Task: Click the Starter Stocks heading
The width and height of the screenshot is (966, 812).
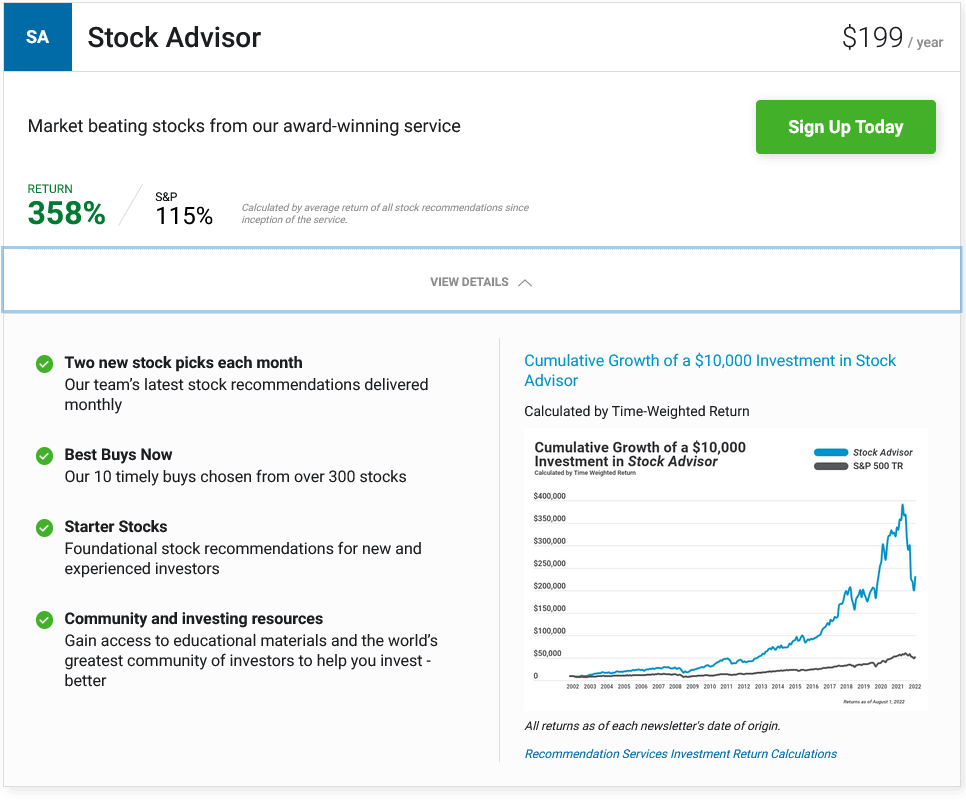Action: (116, 527)
